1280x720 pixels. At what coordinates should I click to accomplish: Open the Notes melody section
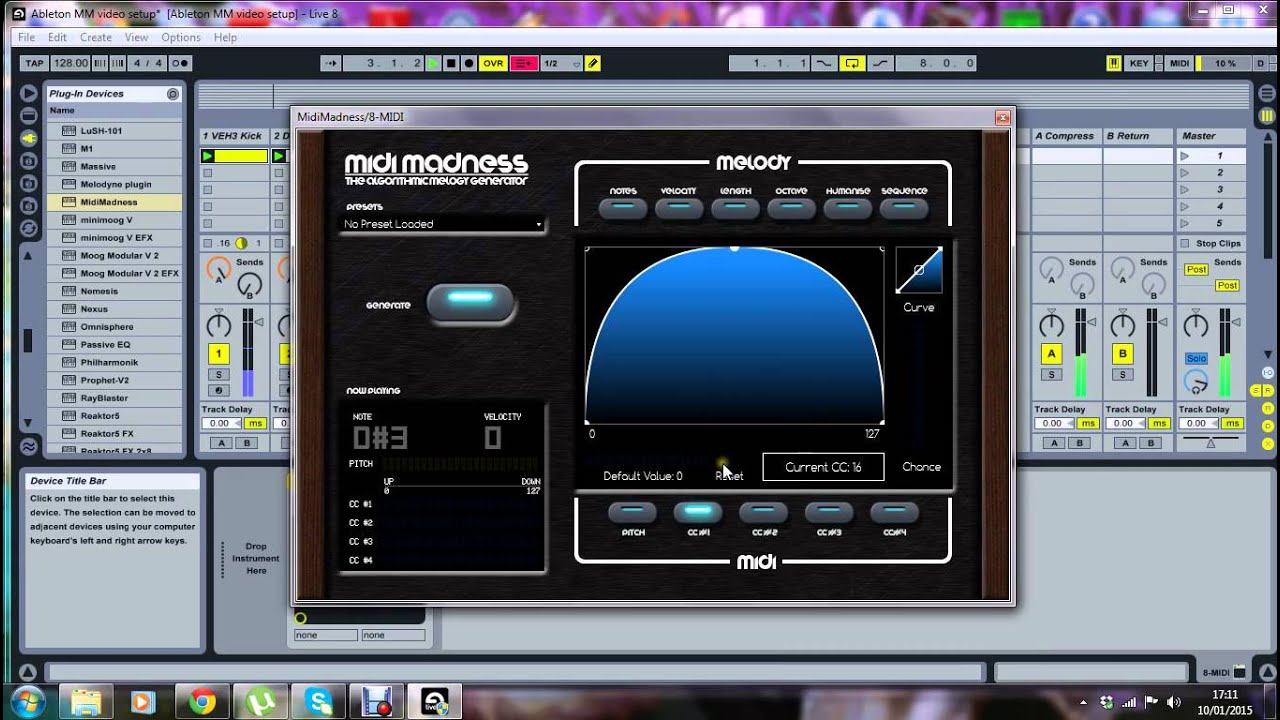(622, 208)
